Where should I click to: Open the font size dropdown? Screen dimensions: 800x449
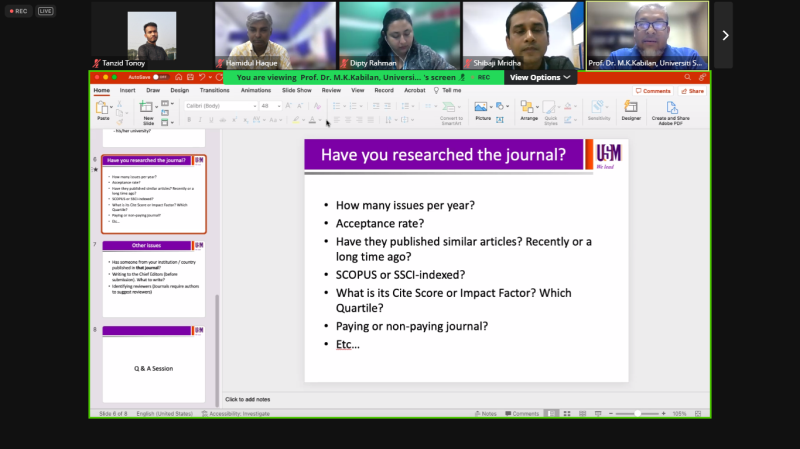tap(271, 105)
